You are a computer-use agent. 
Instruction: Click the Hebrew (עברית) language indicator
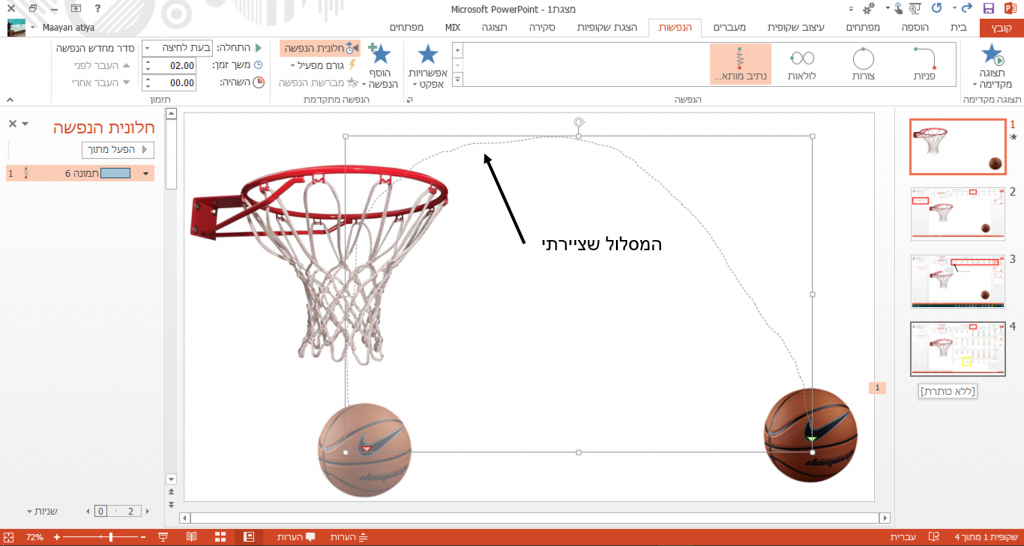pyautogui.click(x=903, y=537)
